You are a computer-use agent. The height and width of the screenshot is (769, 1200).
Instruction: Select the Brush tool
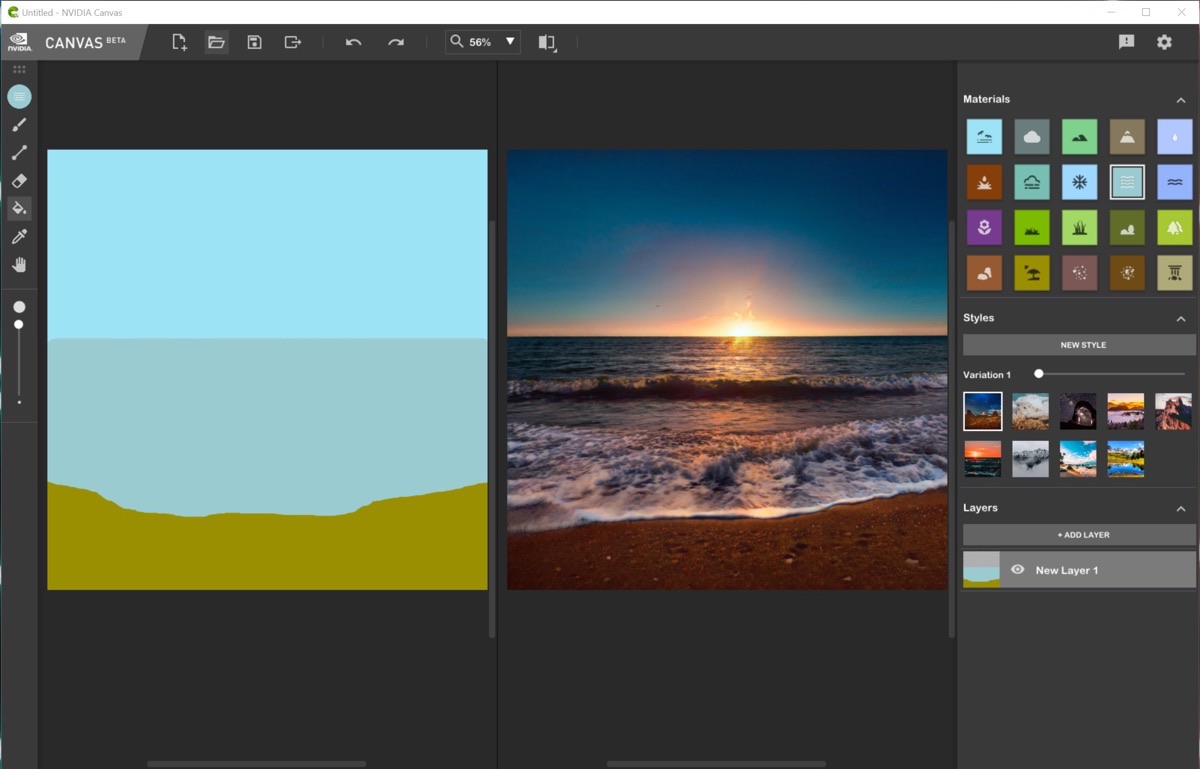19,125
